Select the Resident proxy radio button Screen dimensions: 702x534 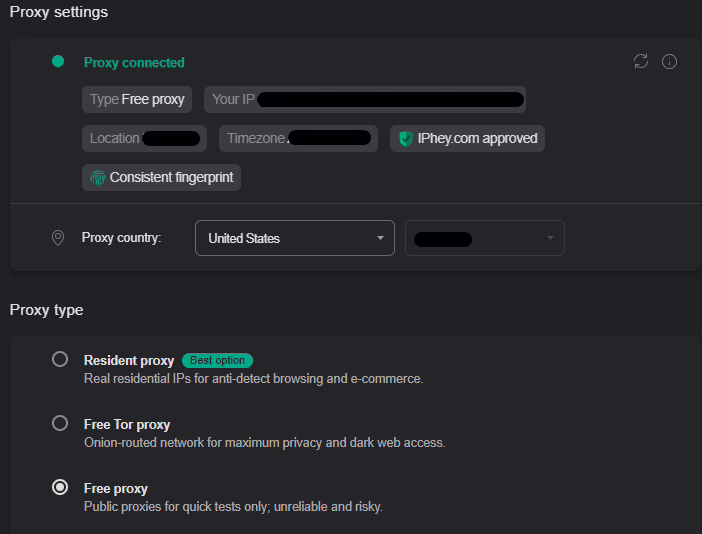click(60, 360)
